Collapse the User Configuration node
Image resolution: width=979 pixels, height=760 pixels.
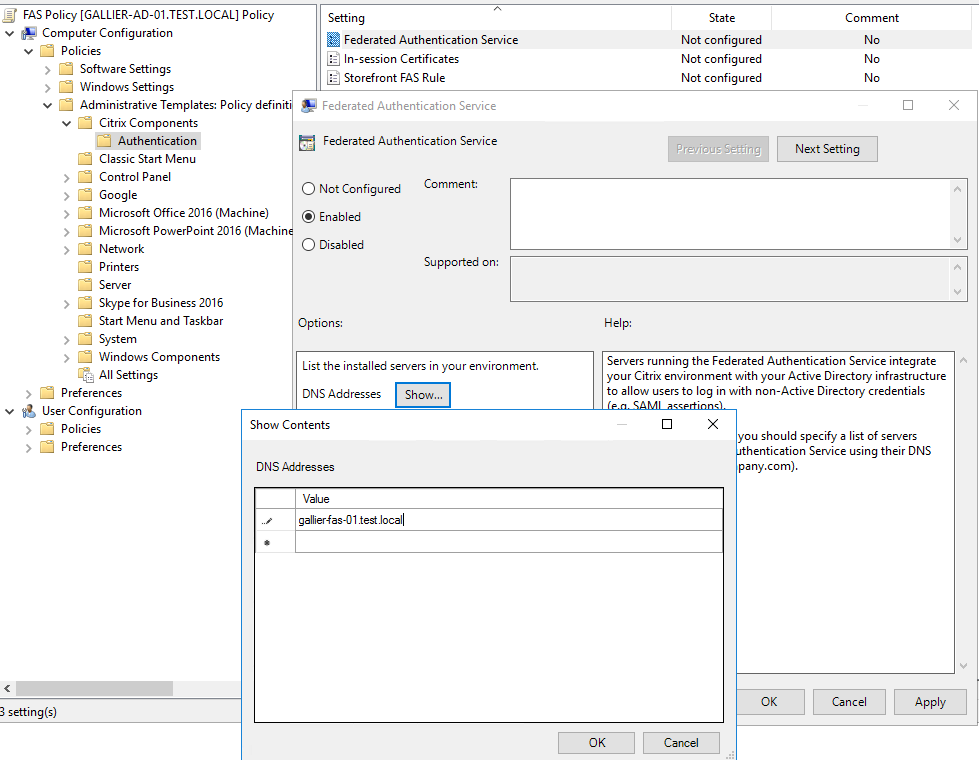[9, 411]
